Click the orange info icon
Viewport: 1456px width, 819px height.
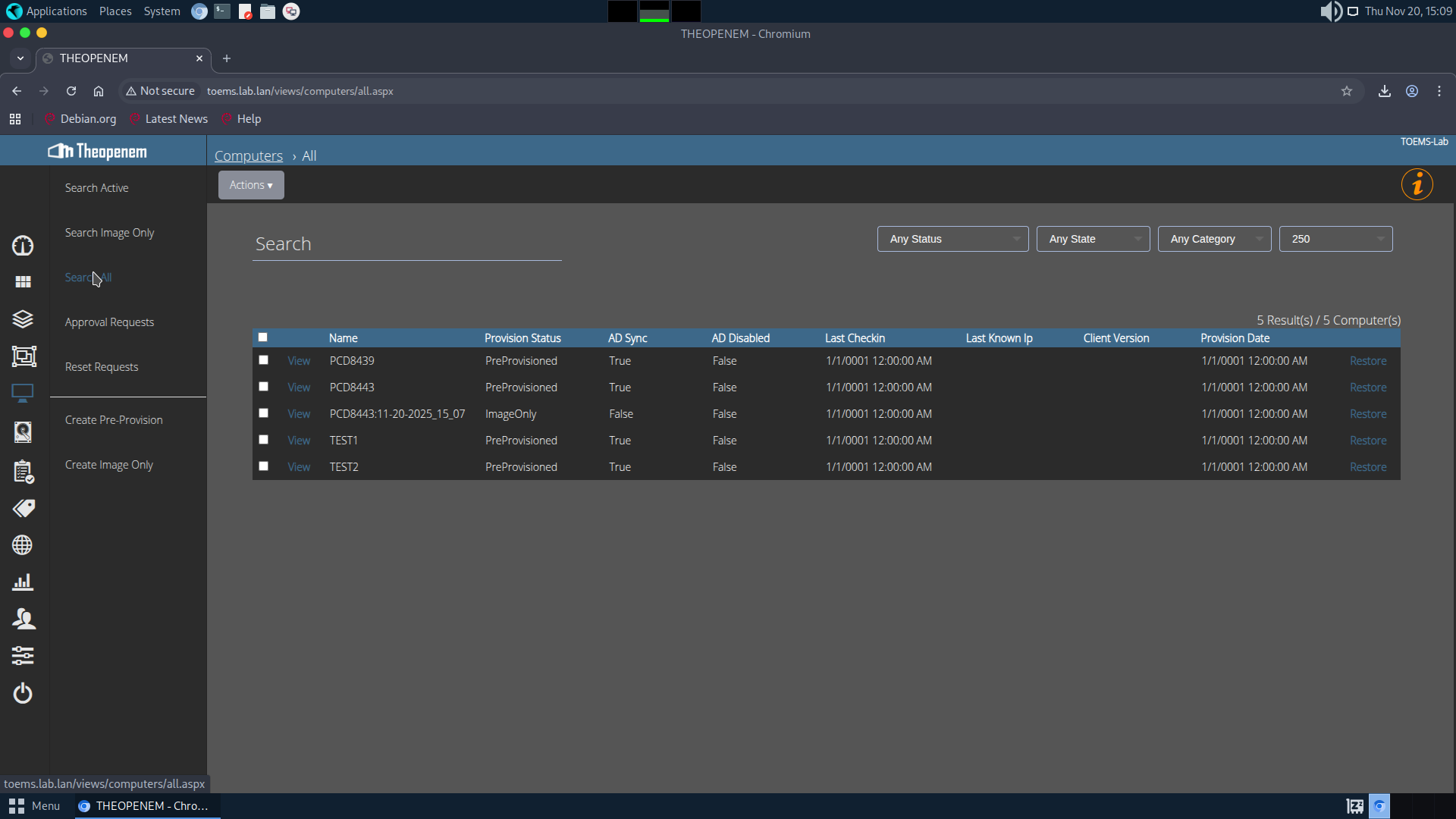(1417, 184)
